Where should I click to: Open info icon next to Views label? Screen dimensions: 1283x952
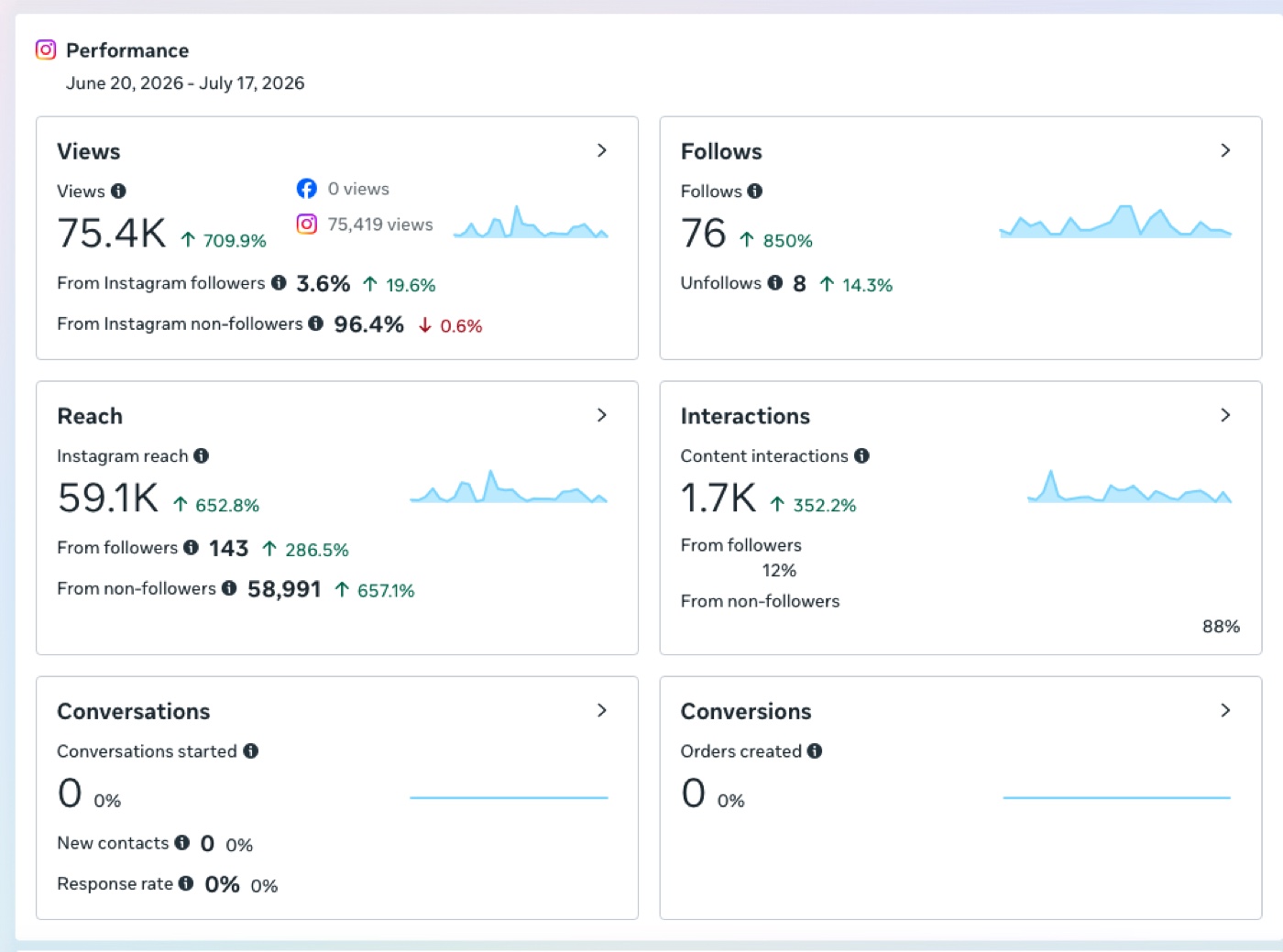pyautogui.click(x=118, y=191)
